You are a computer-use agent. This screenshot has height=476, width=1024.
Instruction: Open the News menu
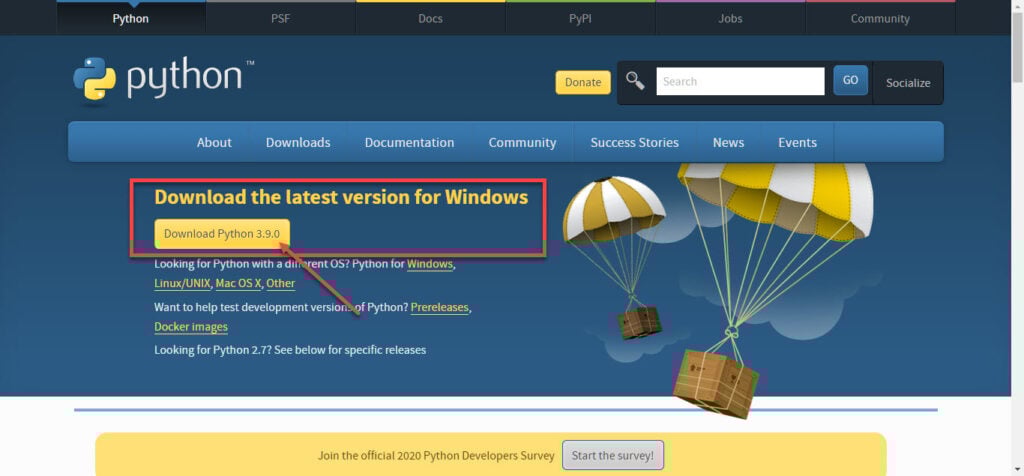728,142
